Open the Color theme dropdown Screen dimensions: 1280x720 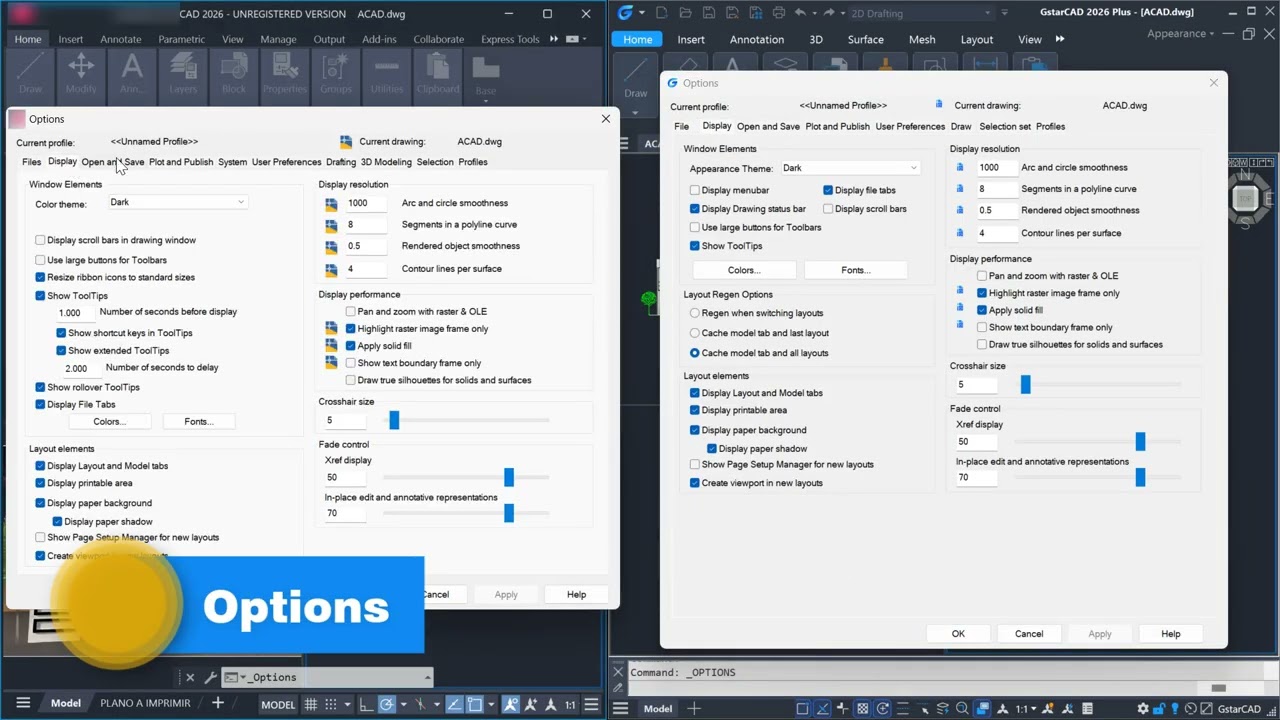(177, 202)
